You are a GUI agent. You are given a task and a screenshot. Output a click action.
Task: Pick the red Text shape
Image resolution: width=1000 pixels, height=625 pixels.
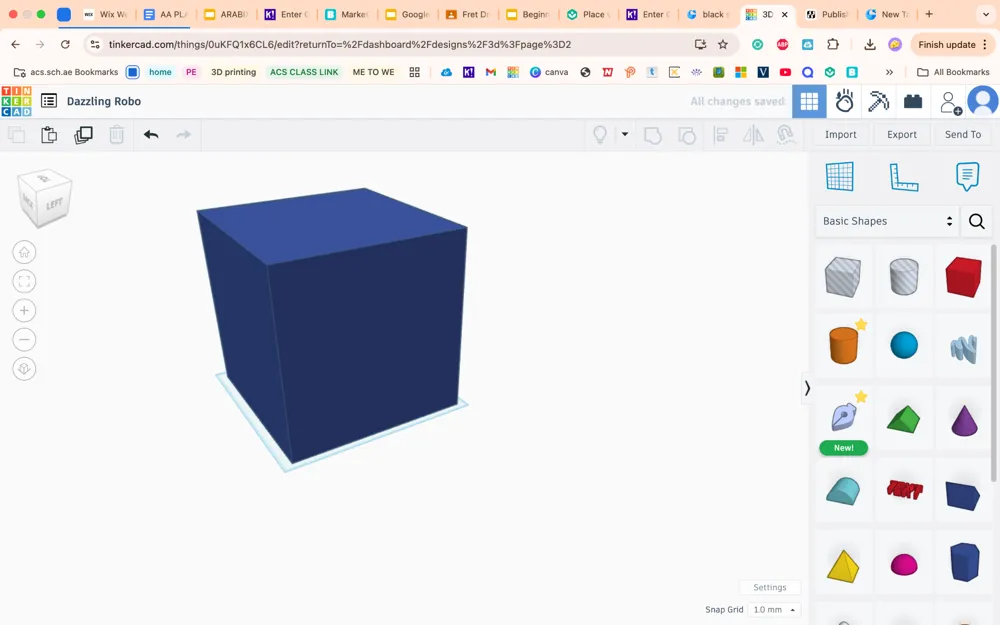904,490
